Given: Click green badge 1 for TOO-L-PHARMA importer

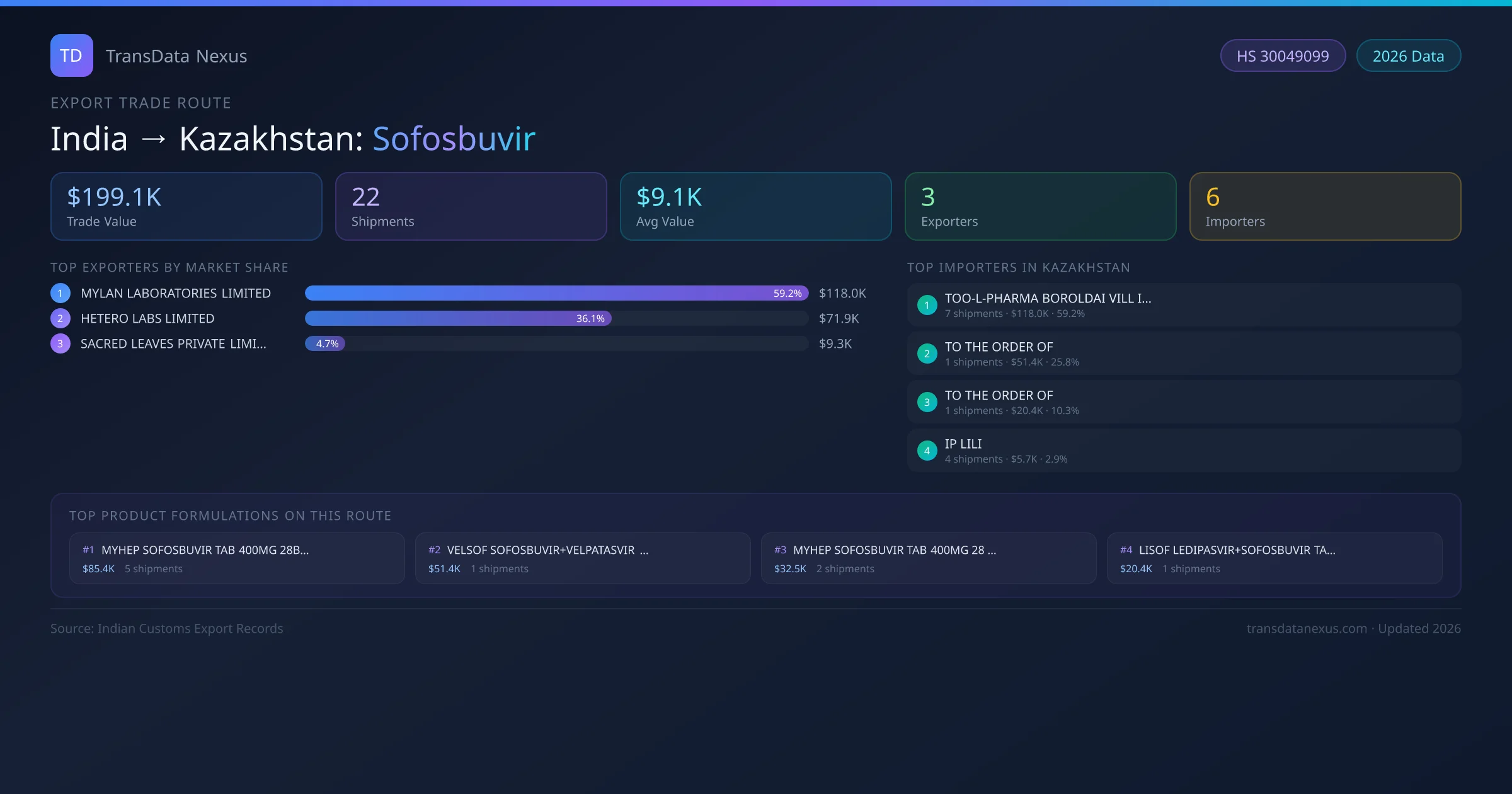Looking at the screenshot, I should [927, 305].
